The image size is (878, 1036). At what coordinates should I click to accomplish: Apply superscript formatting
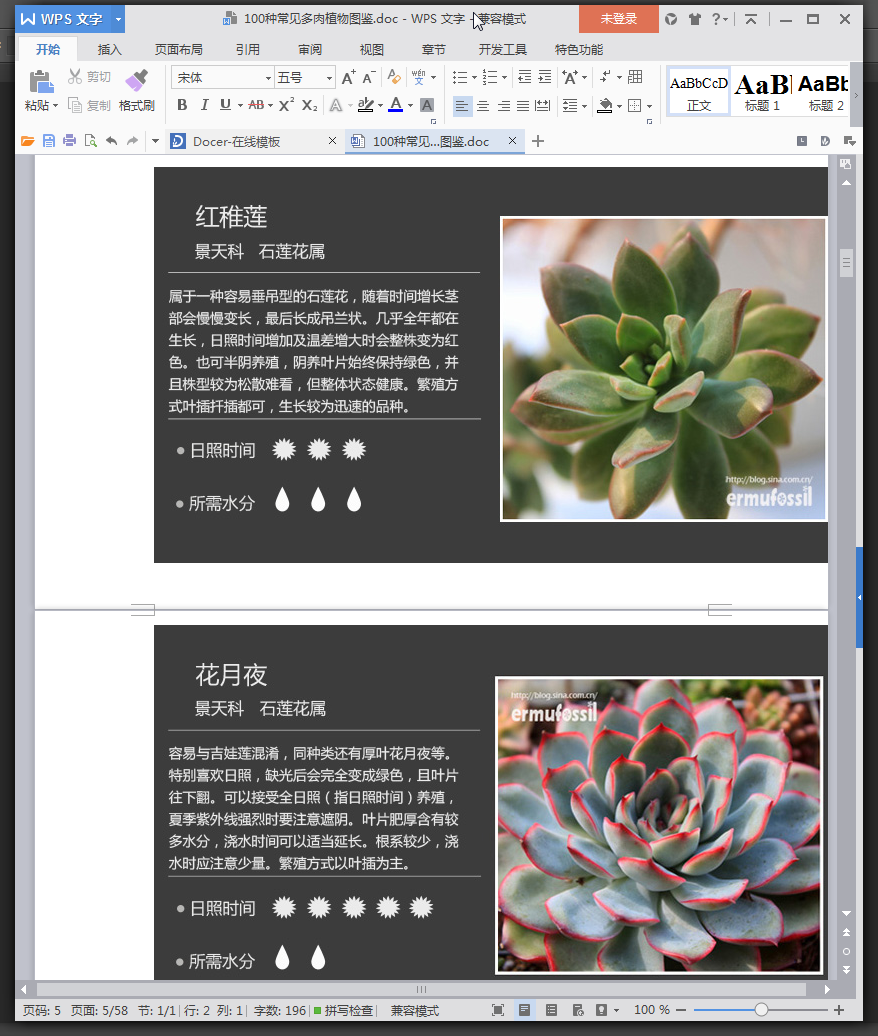coord(288,104)
